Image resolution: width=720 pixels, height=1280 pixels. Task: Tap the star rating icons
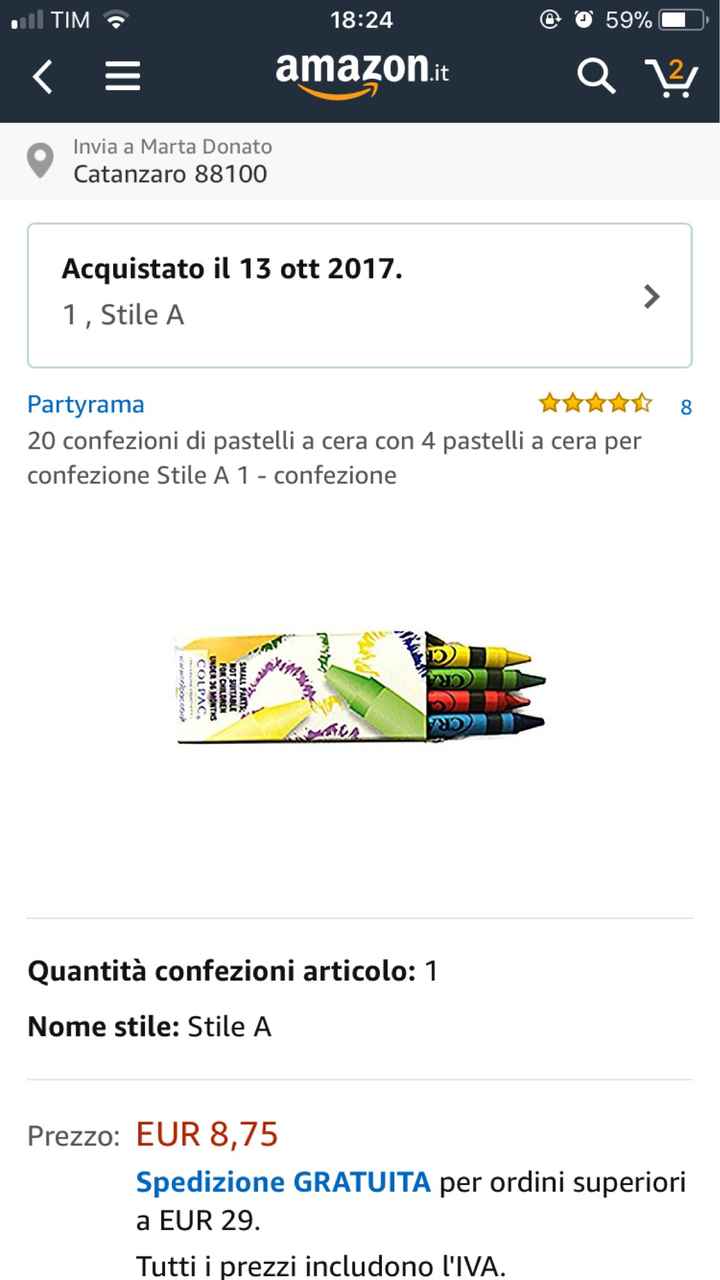pyautogui.click(x=595, y=404)
